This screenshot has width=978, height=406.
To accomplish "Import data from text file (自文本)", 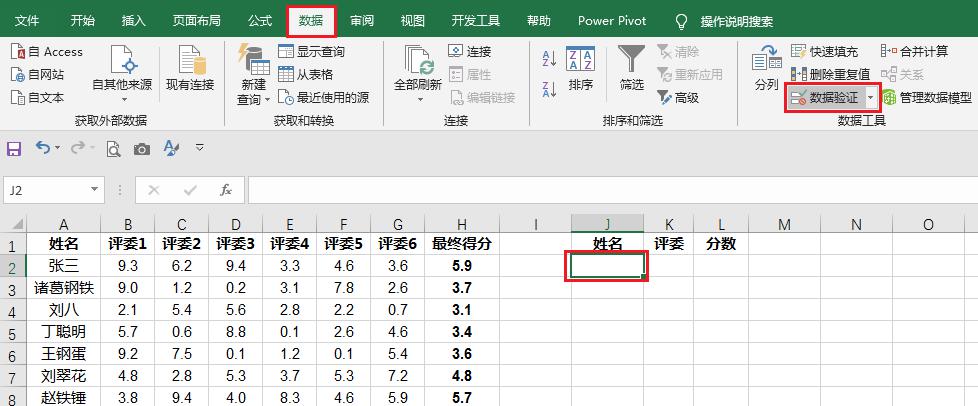I will [x=37, y=97].
